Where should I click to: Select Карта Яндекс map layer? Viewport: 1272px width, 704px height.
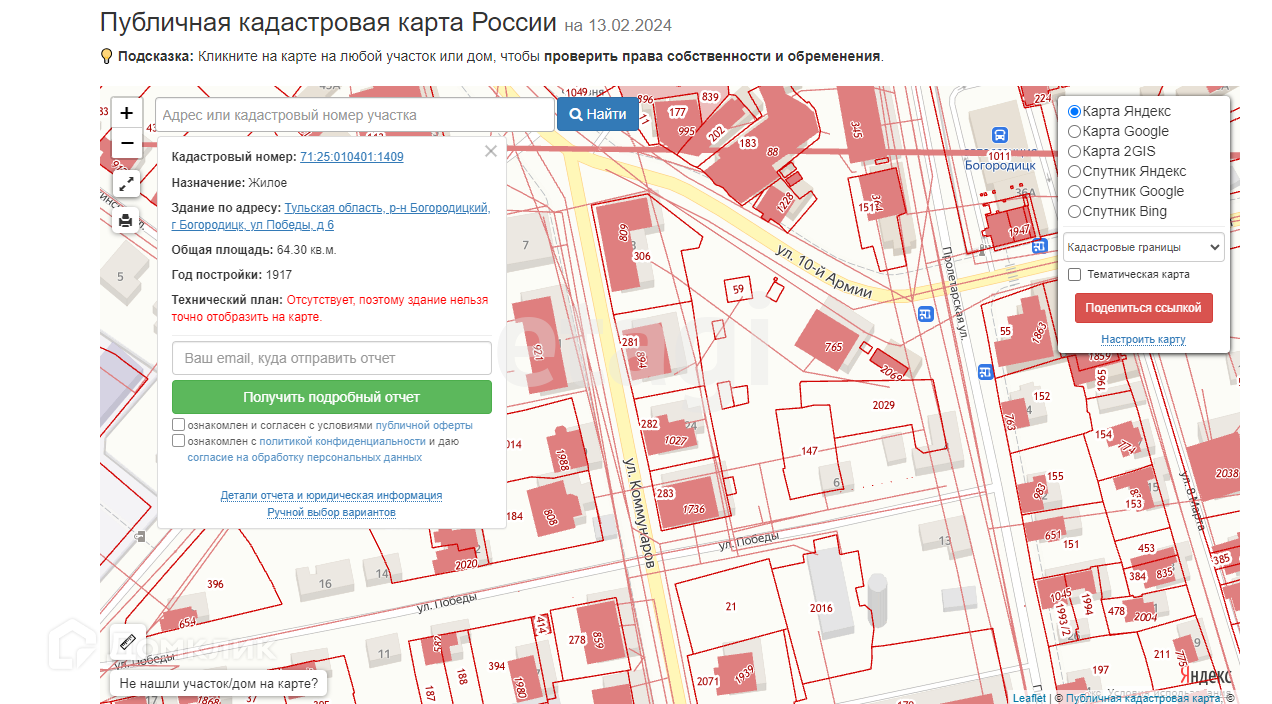[x=1075, y=112]
